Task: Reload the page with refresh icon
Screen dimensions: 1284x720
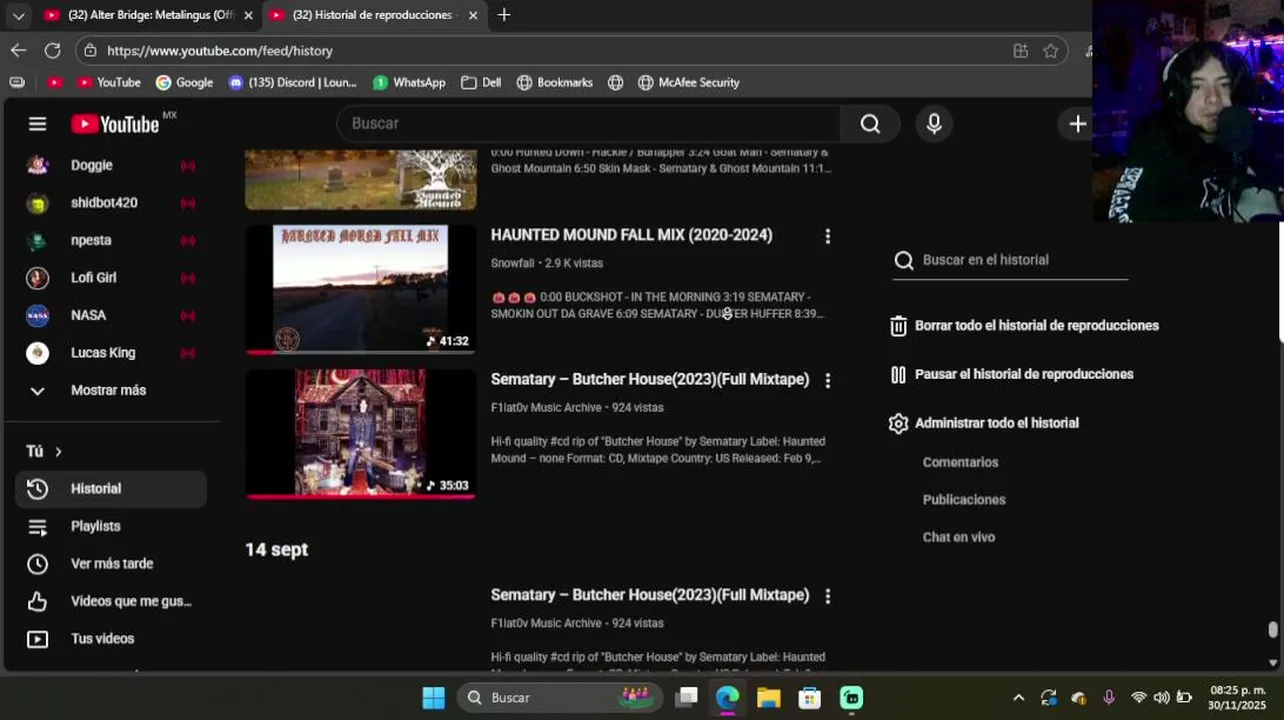Action: [52, 50]
